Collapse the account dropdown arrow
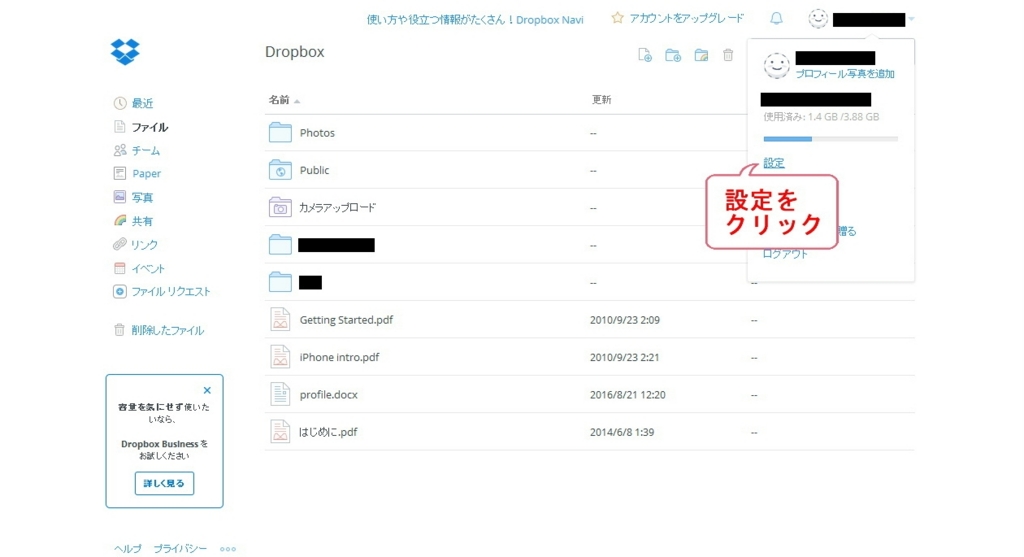 click(911, 19)
